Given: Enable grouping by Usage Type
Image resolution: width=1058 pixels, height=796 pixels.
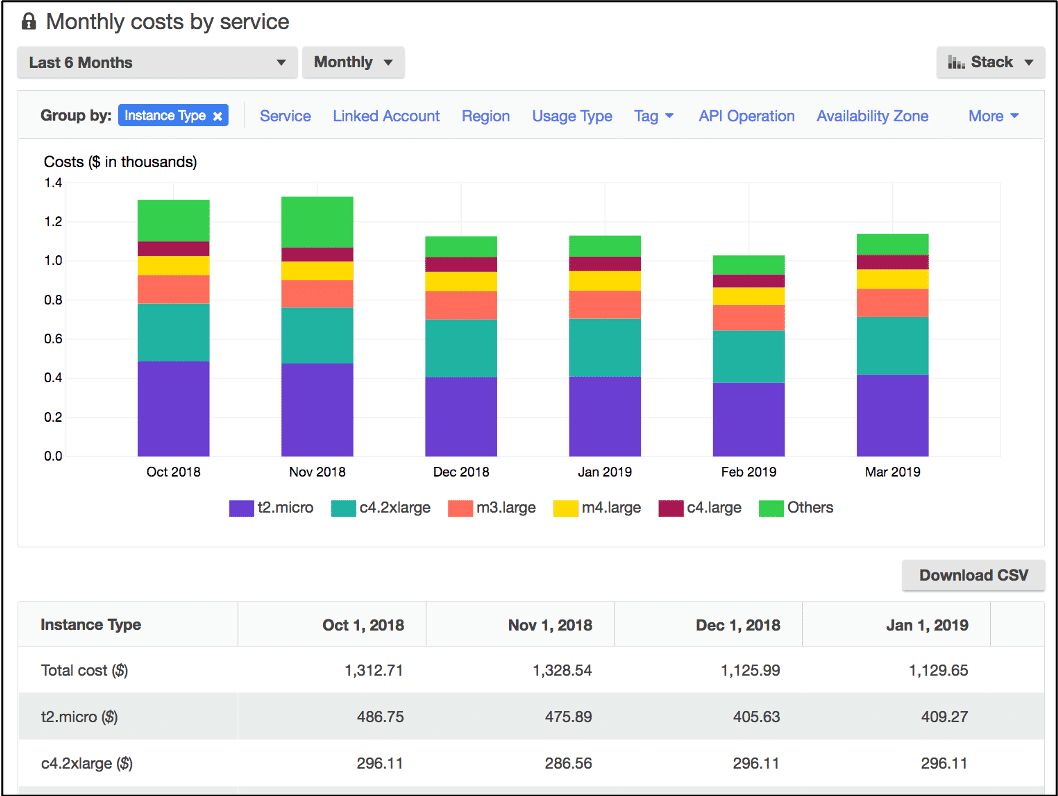Looking at the screenshot, I should [572, 115].
